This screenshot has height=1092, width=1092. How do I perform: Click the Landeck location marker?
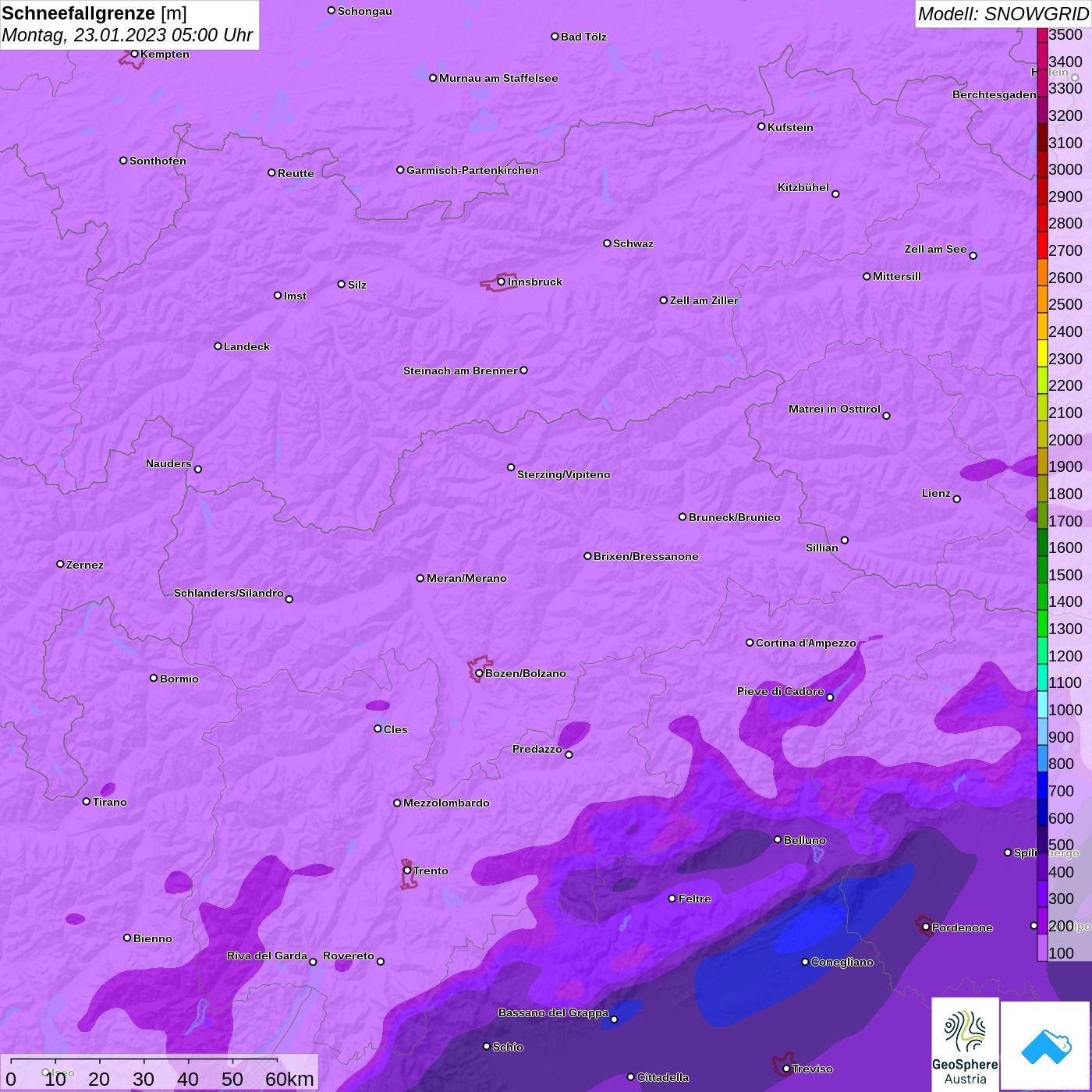[218, 346]
